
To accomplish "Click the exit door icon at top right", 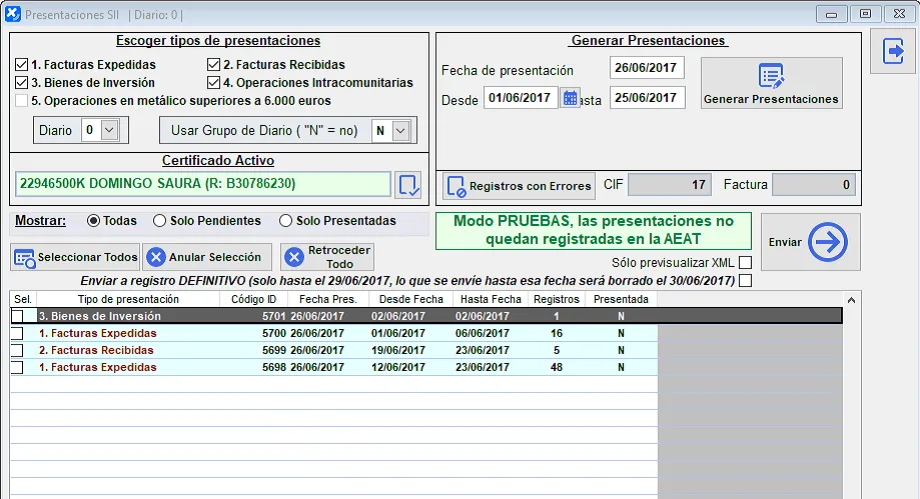I will [893, 51].
